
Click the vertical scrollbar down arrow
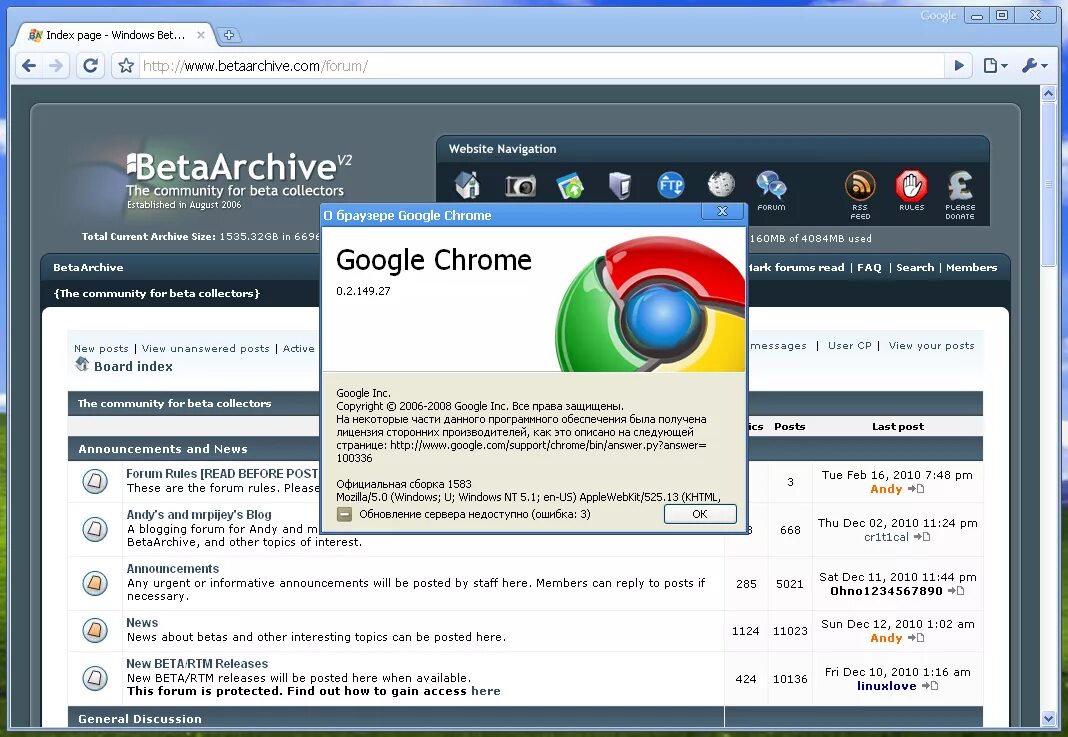(x=1048, y=718)
